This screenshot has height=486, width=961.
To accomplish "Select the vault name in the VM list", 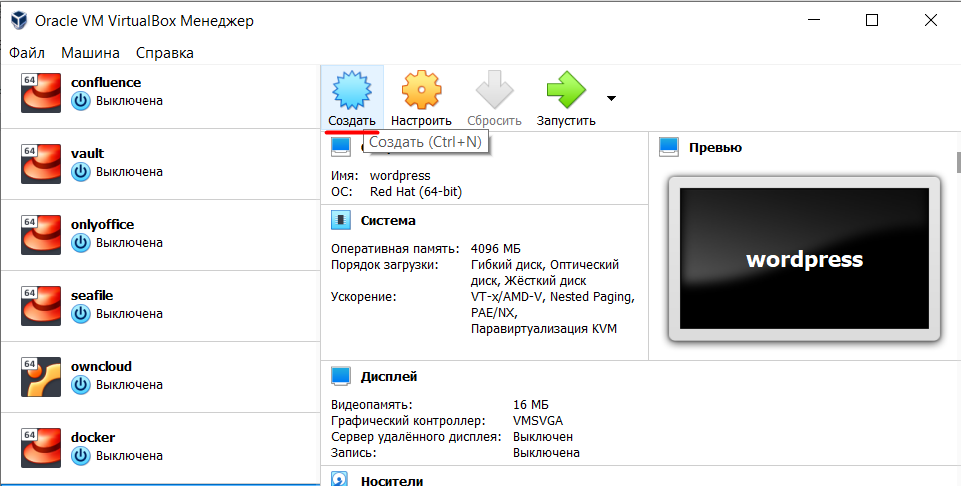I will pos(88,154).
